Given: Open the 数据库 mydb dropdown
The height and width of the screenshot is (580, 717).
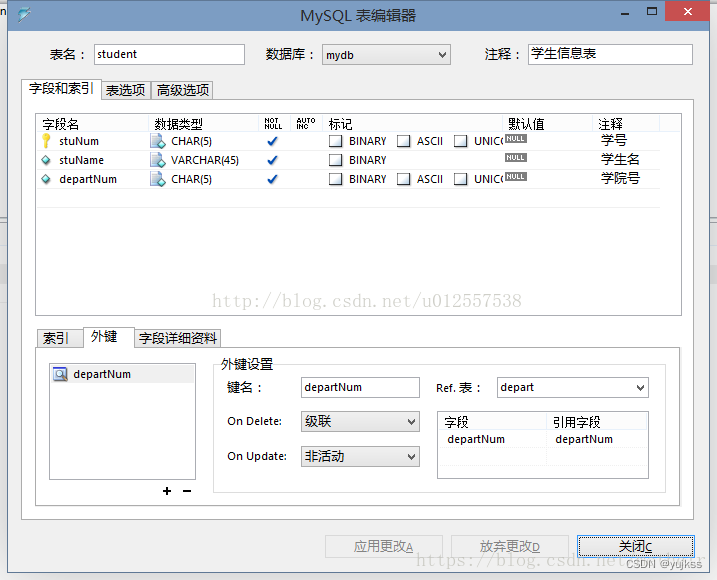Looking at the screenshot, I should coord(386,55).
